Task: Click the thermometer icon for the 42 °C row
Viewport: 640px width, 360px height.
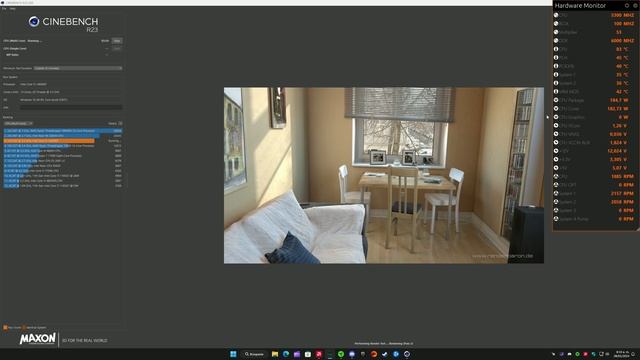Action: (x=556, y=91)
